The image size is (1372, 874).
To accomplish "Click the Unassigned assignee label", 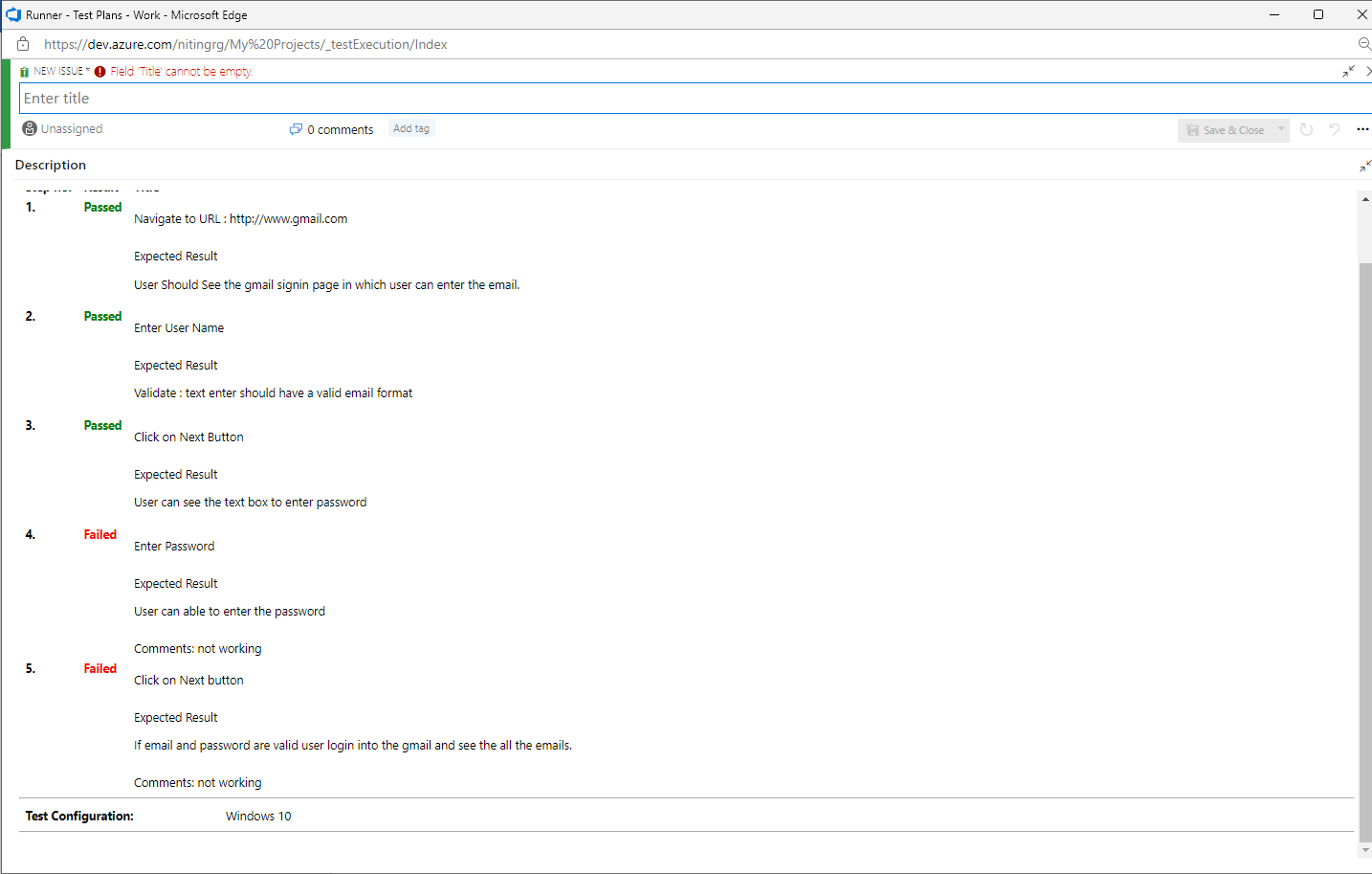I will tap(72, 128).
